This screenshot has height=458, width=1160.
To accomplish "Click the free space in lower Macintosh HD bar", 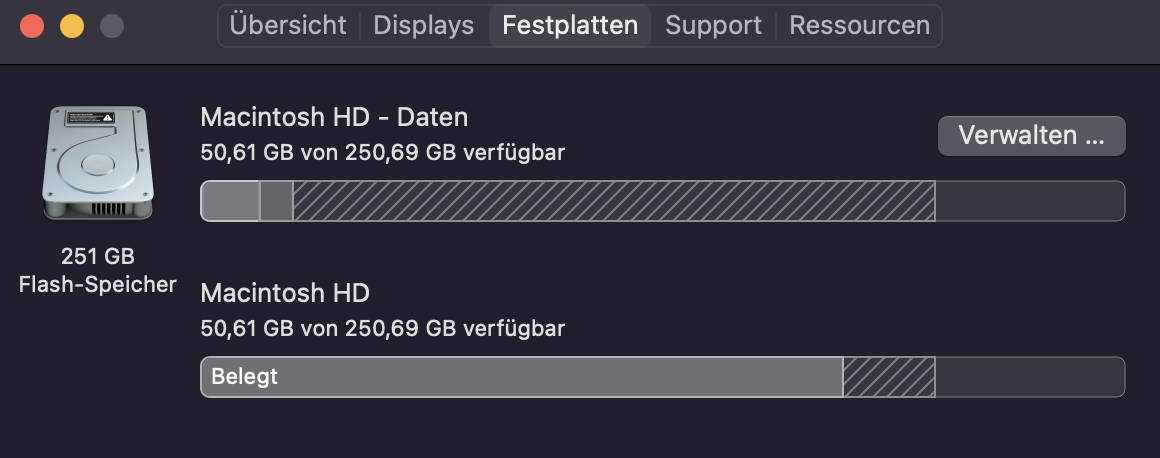I will (x=1029, y=377).
